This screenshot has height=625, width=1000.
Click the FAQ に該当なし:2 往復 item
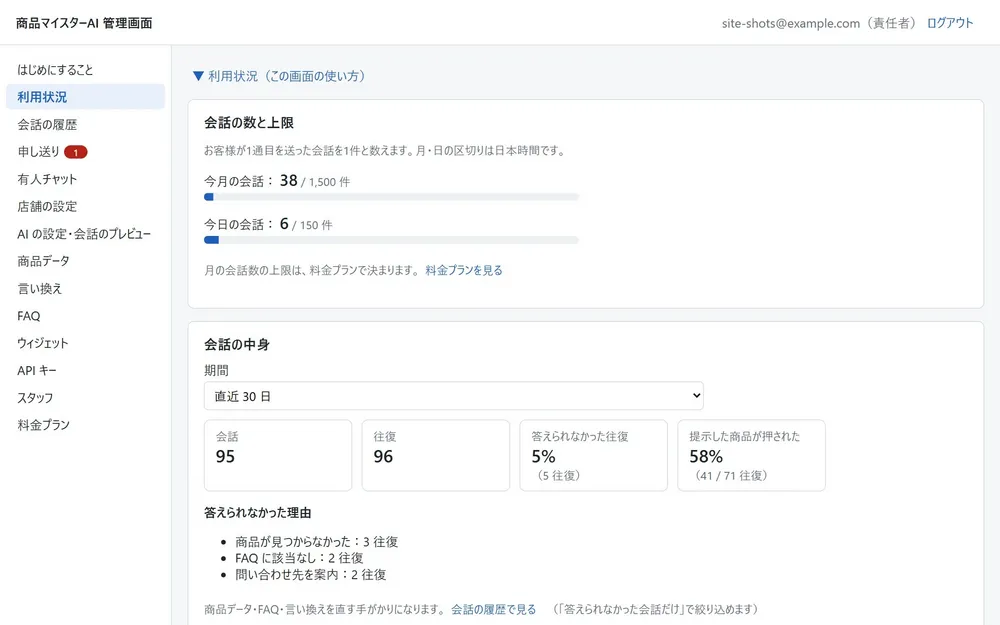click(x=299, y=558)
